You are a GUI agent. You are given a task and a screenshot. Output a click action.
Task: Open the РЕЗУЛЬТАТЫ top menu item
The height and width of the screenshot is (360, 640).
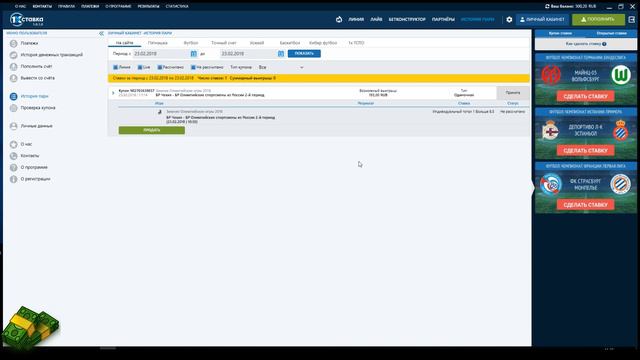pos(148,7)
